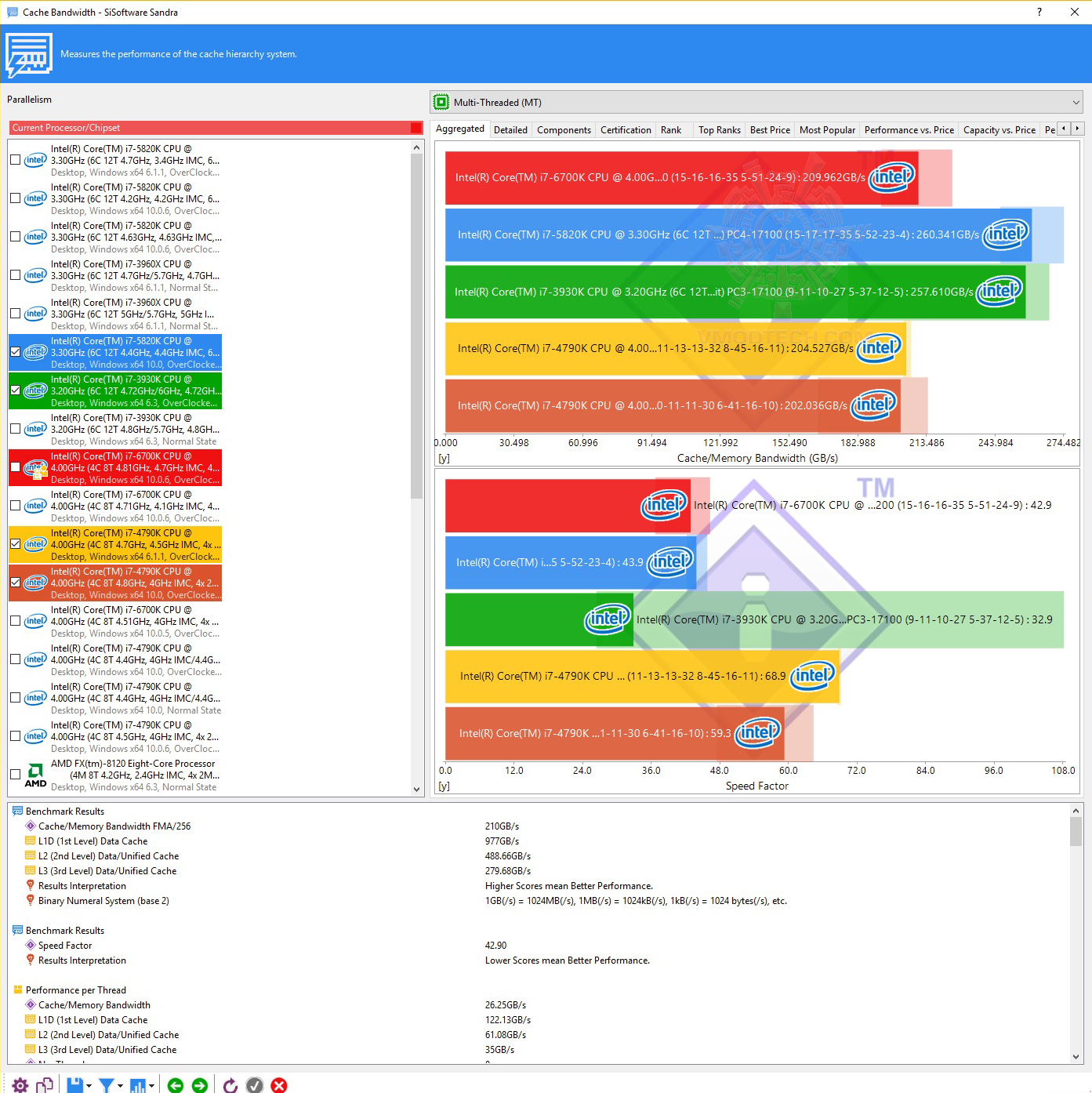Select the red highlighted i7-6700K 4.81GHz entry

115,467
